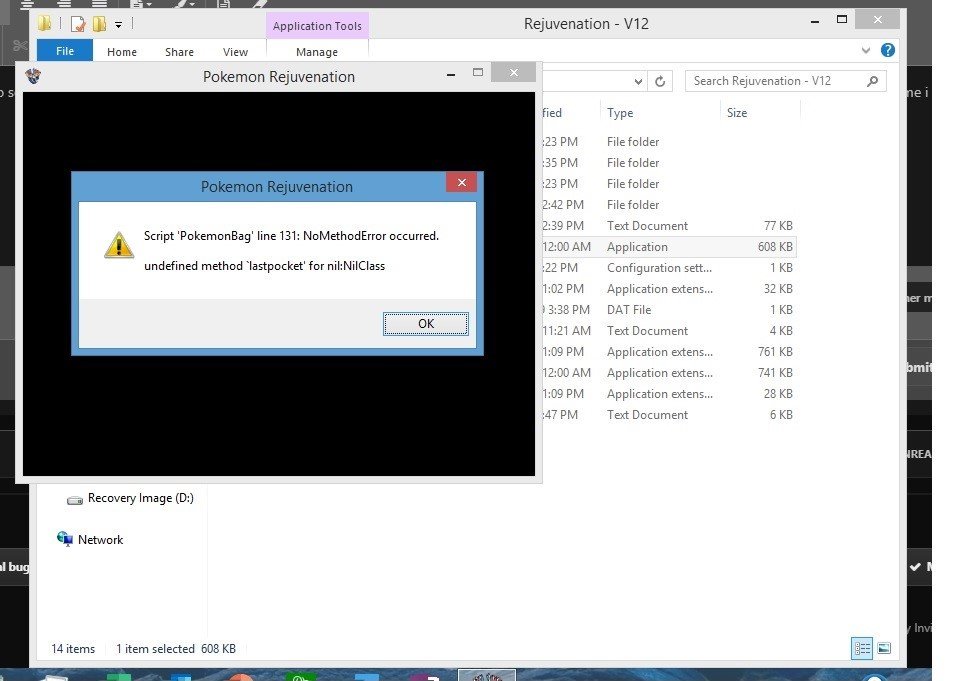Open the File tab in Explorer ribbon
Screen dimensions: 961x681
point(65,51)
